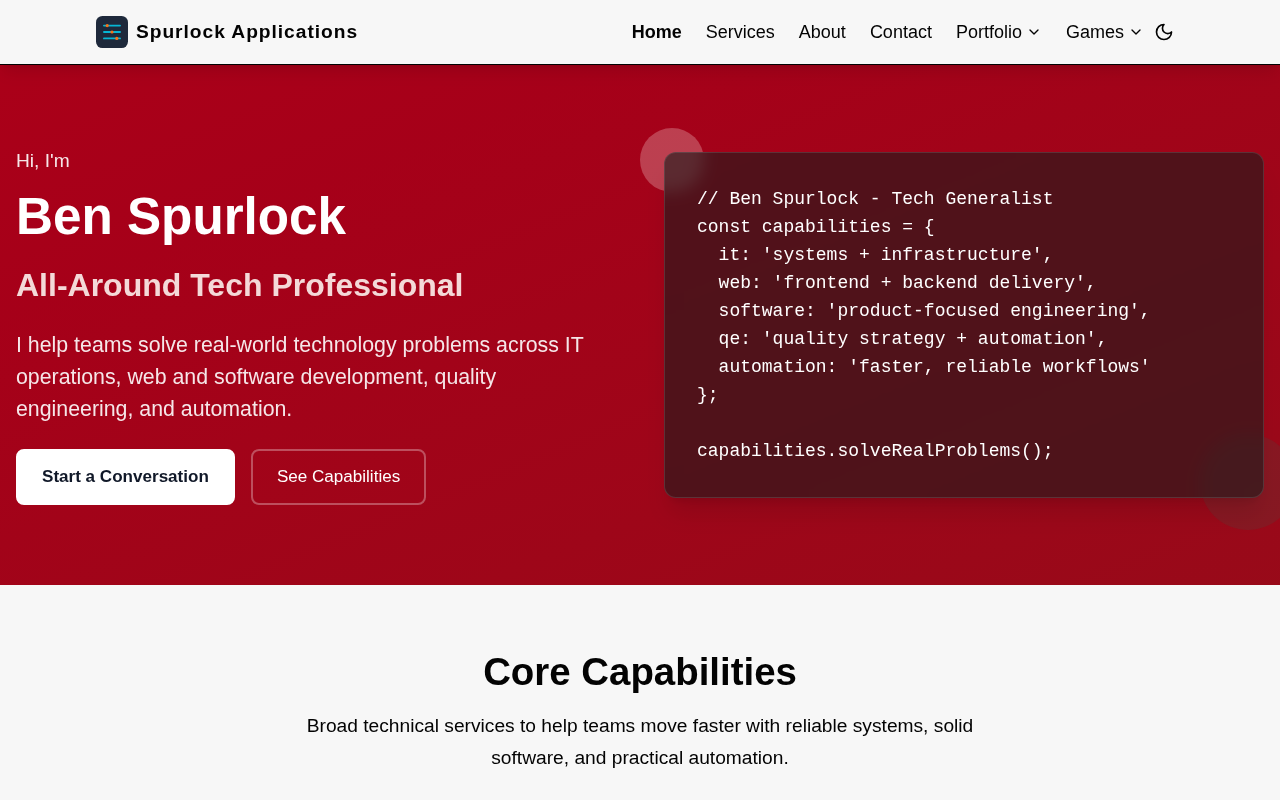The image size is (1280, 800).
Task: Click the Ben Spurlock heading
Action: click(x=181, y=216)
